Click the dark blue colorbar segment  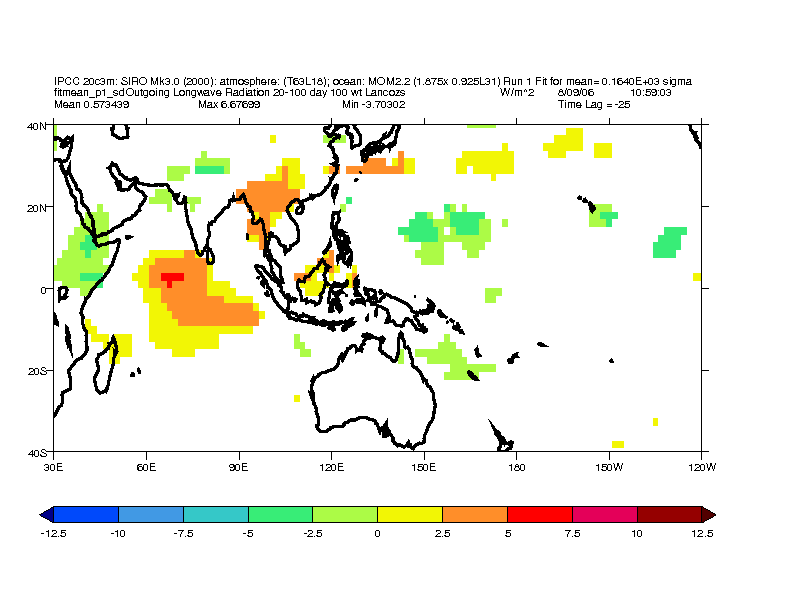click(x=86, y=514)
